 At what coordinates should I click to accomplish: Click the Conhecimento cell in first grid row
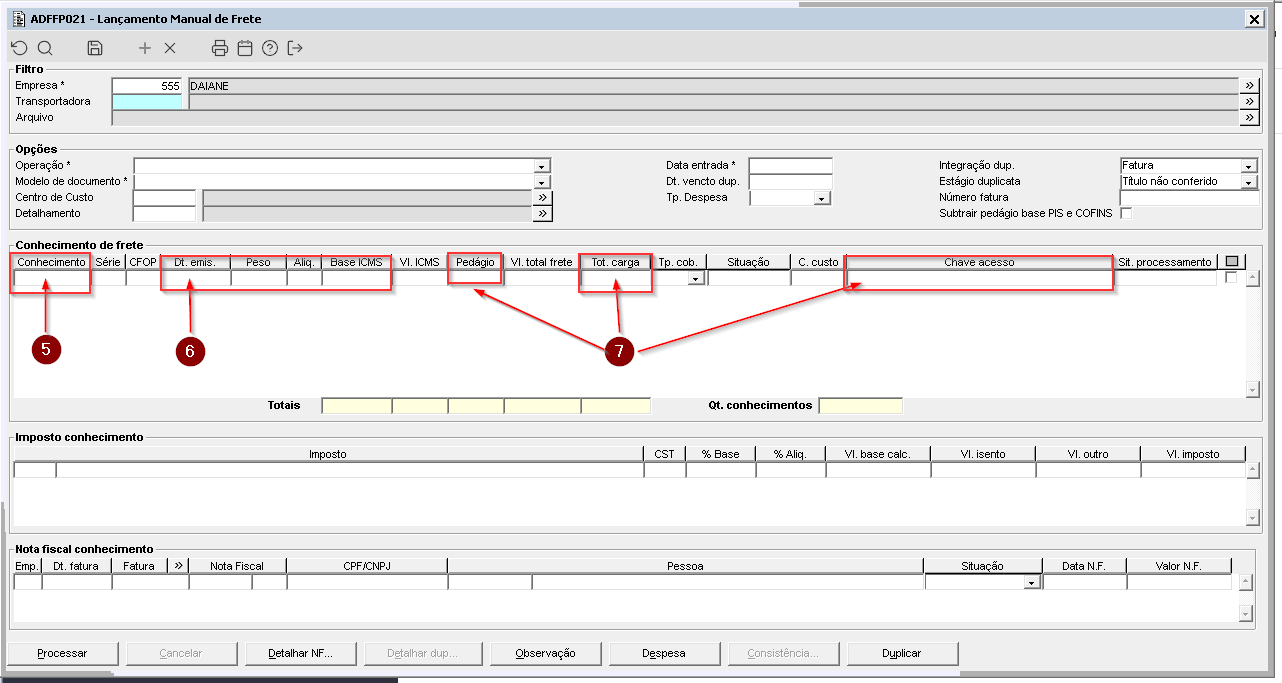tap(52, 279)
